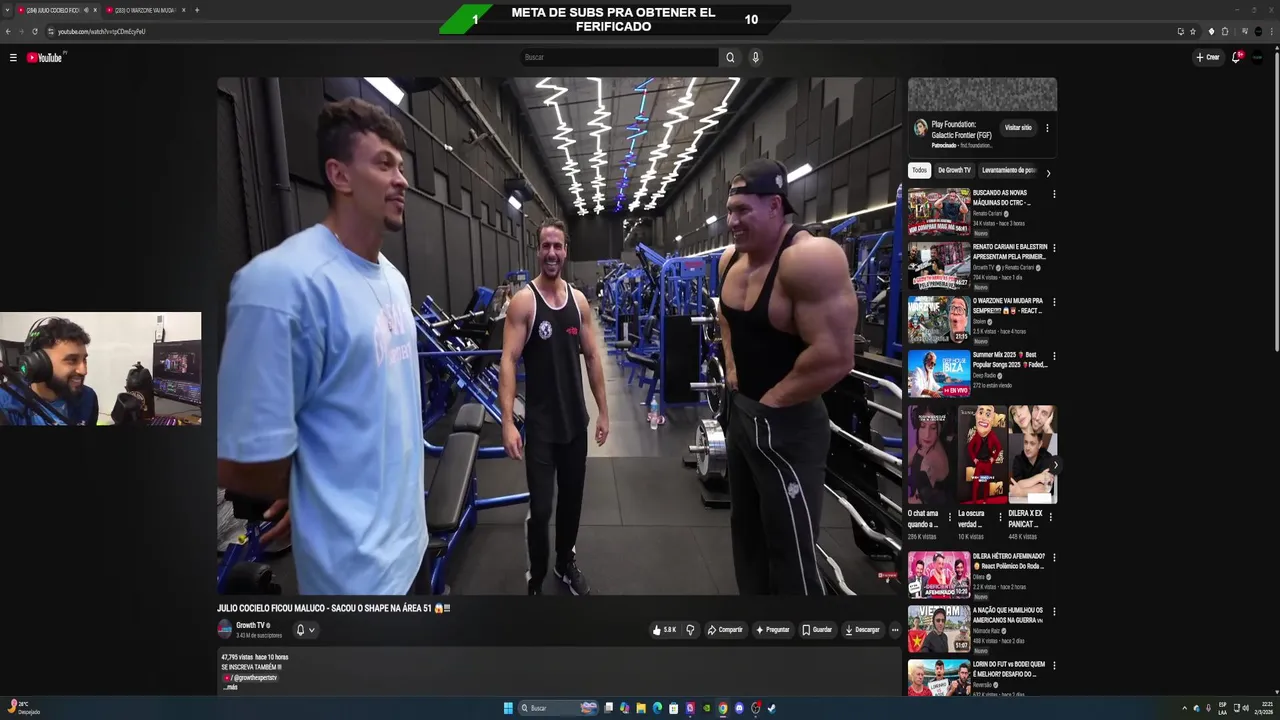Click the video player frame
The height and width of the screenshot is (720, 1280).
coord(559,336)
